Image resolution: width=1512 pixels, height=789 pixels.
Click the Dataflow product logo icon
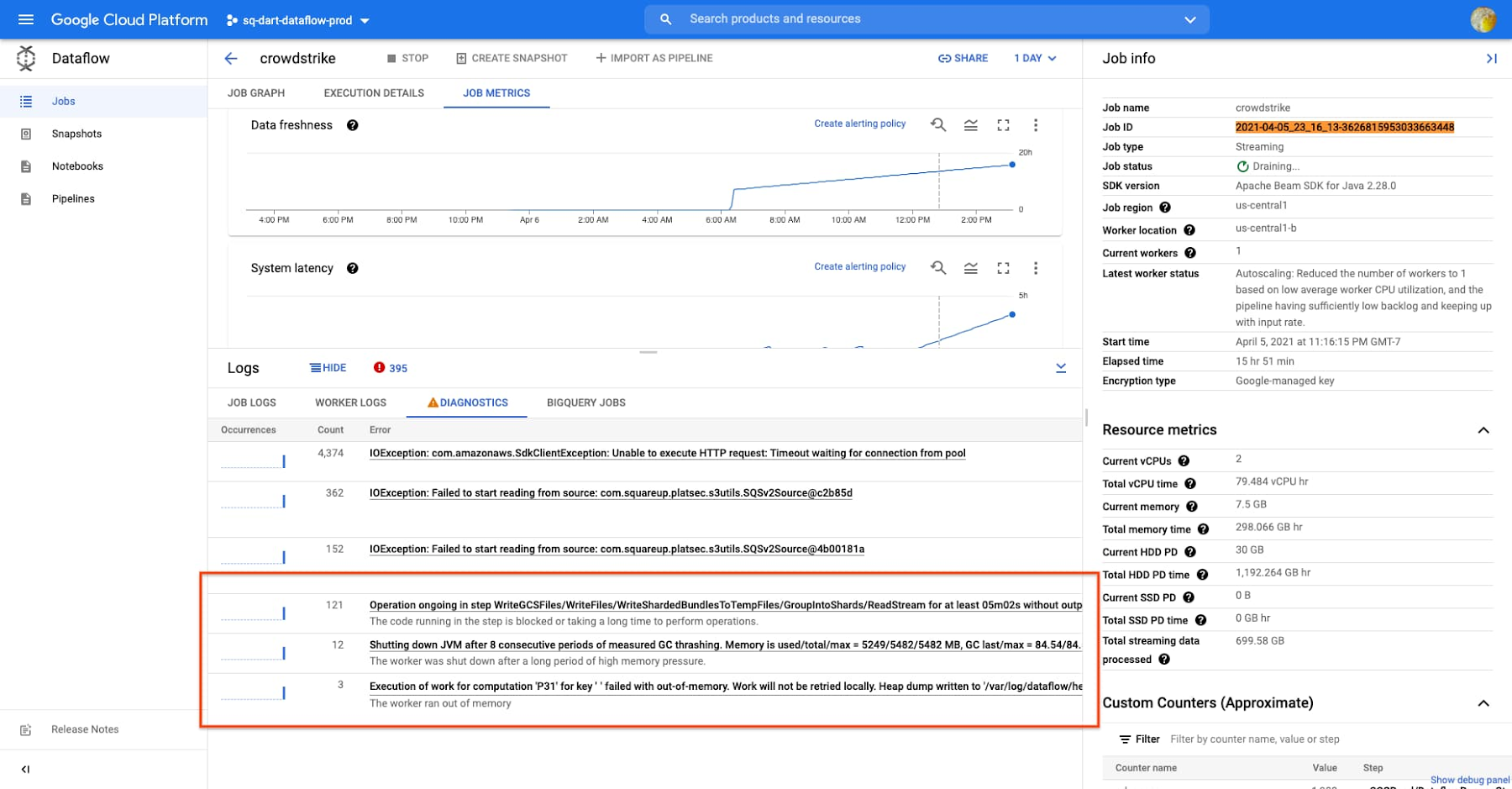click(x=26, y=58)
